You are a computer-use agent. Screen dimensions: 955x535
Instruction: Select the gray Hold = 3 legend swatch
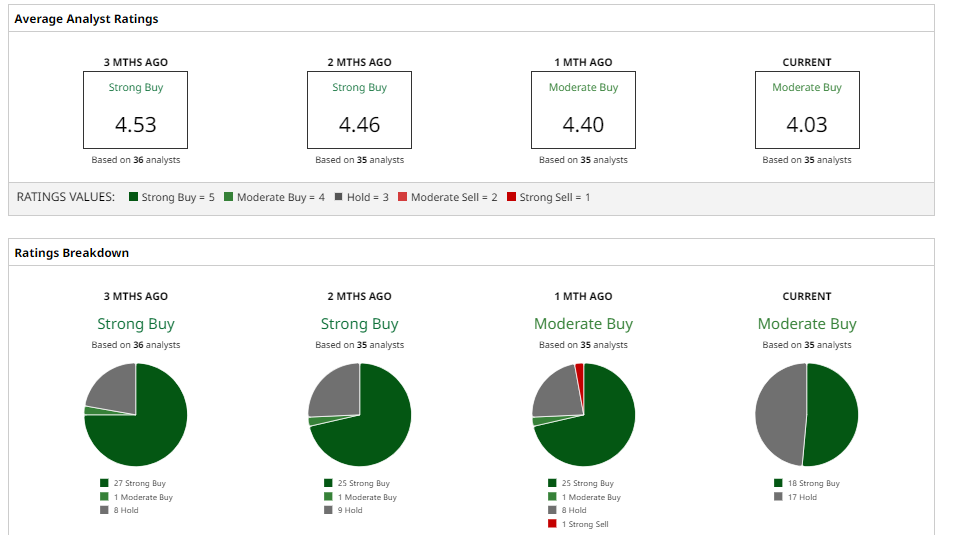pyautogui.click(x=338, y=198)
